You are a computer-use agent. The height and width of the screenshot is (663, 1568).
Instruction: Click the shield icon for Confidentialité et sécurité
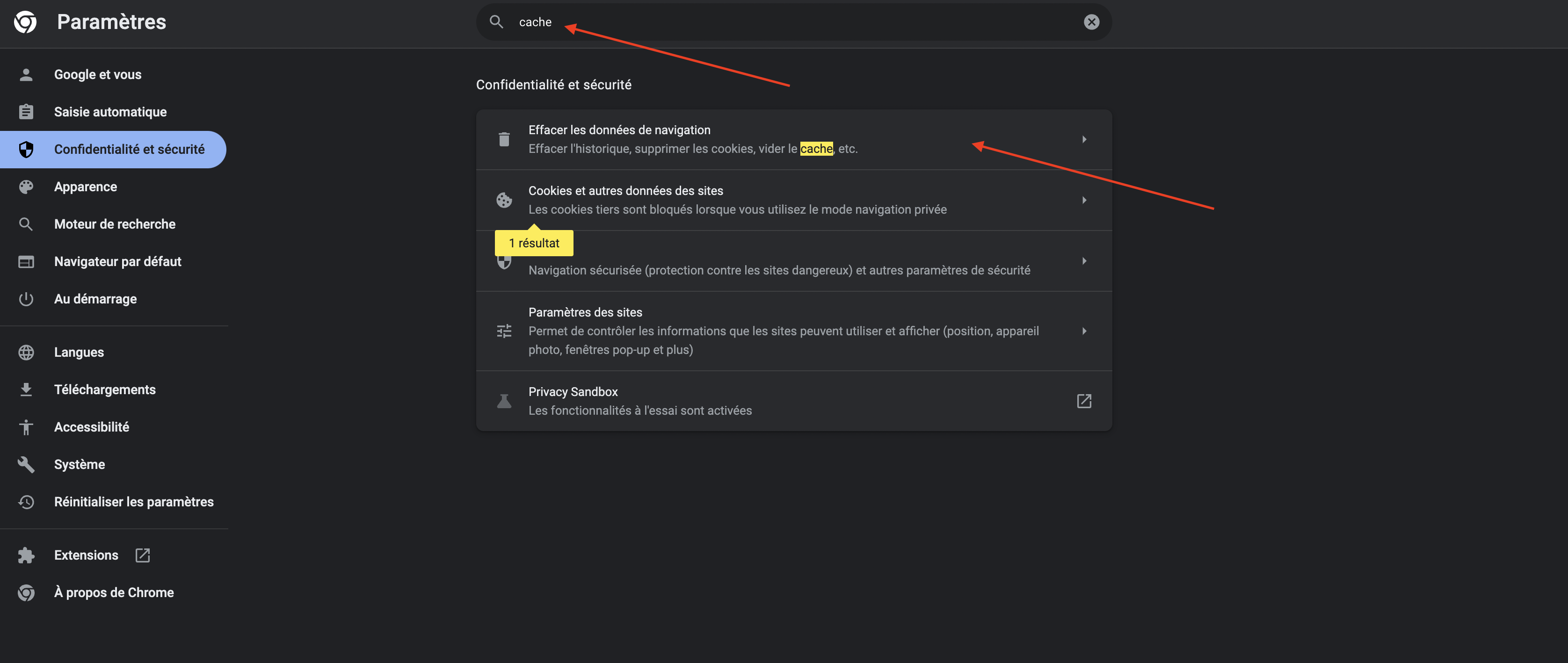click(x=26, y=150)
